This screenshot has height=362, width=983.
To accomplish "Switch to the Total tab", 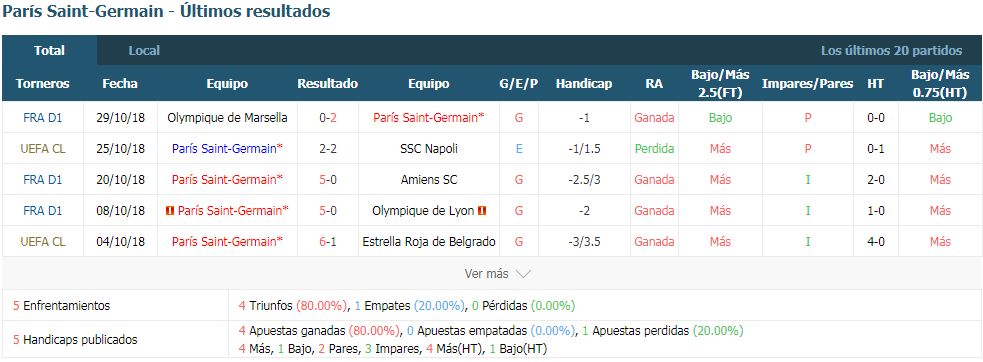I will [x=50, y=51].
